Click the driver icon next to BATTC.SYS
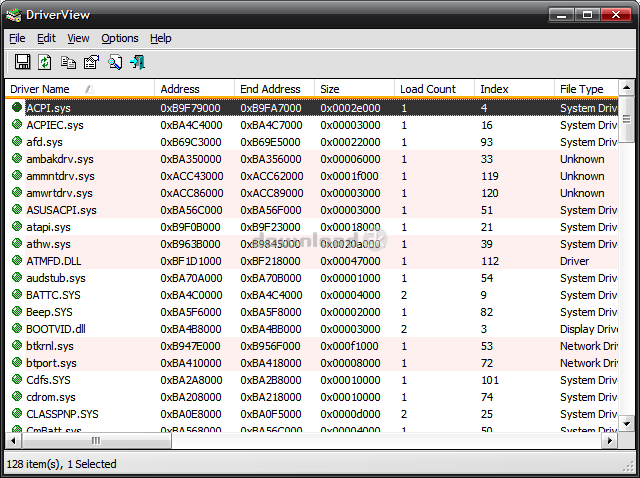This screenshot has width=640, height=478. [17, 295]
